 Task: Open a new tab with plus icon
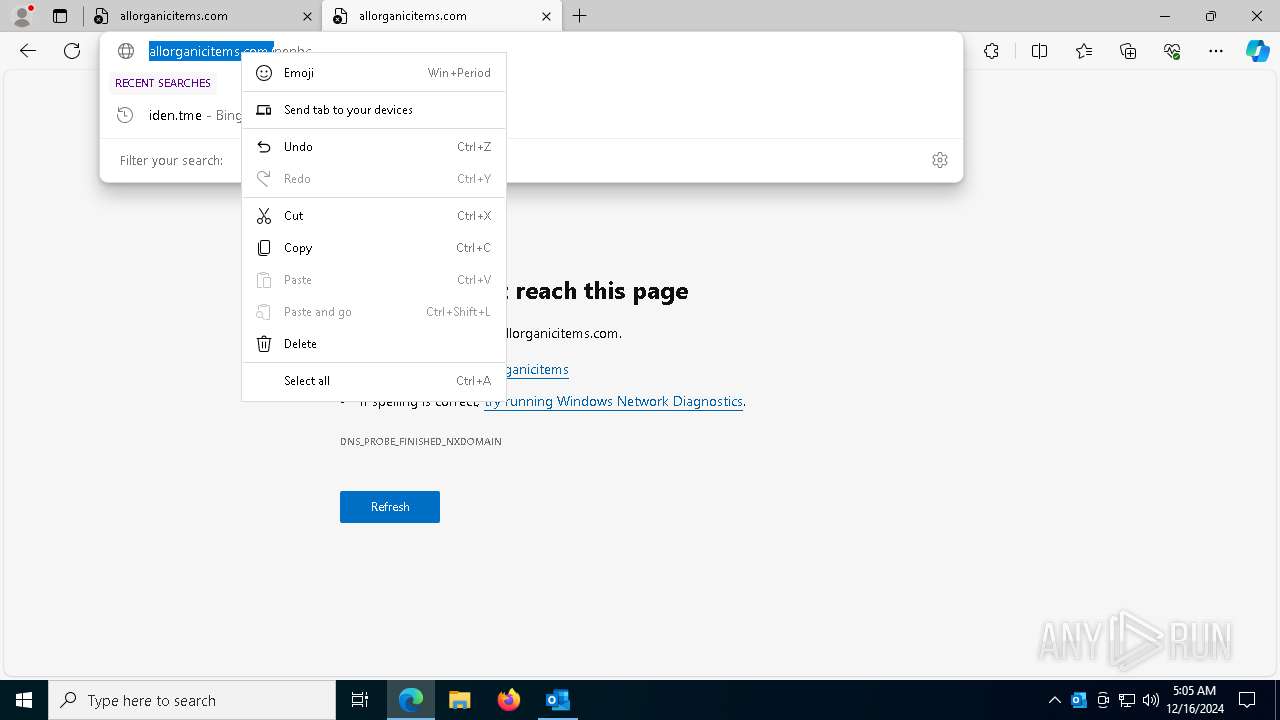coord(579,16)
